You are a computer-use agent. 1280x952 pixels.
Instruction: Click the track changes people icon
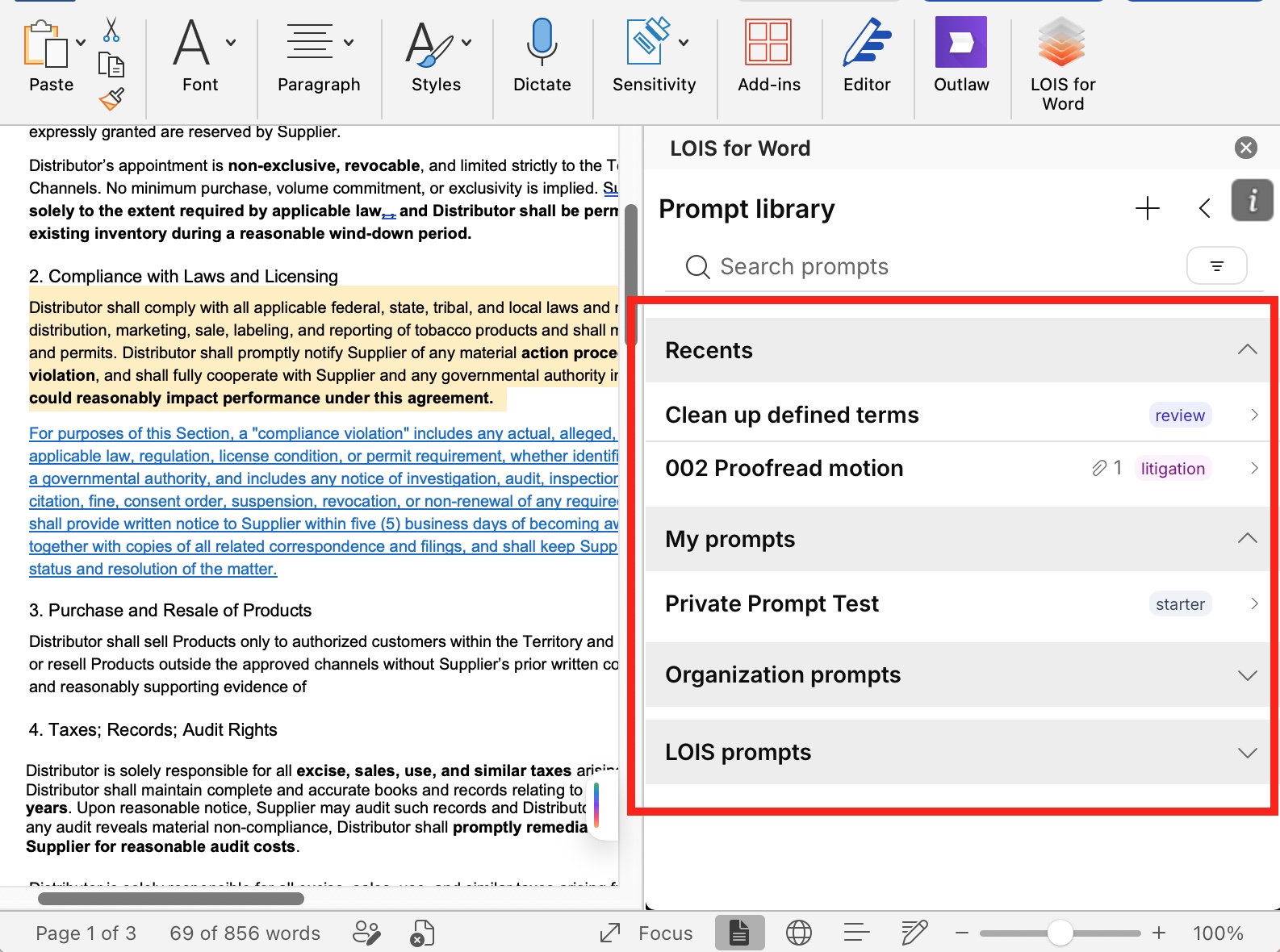[367, 933]
